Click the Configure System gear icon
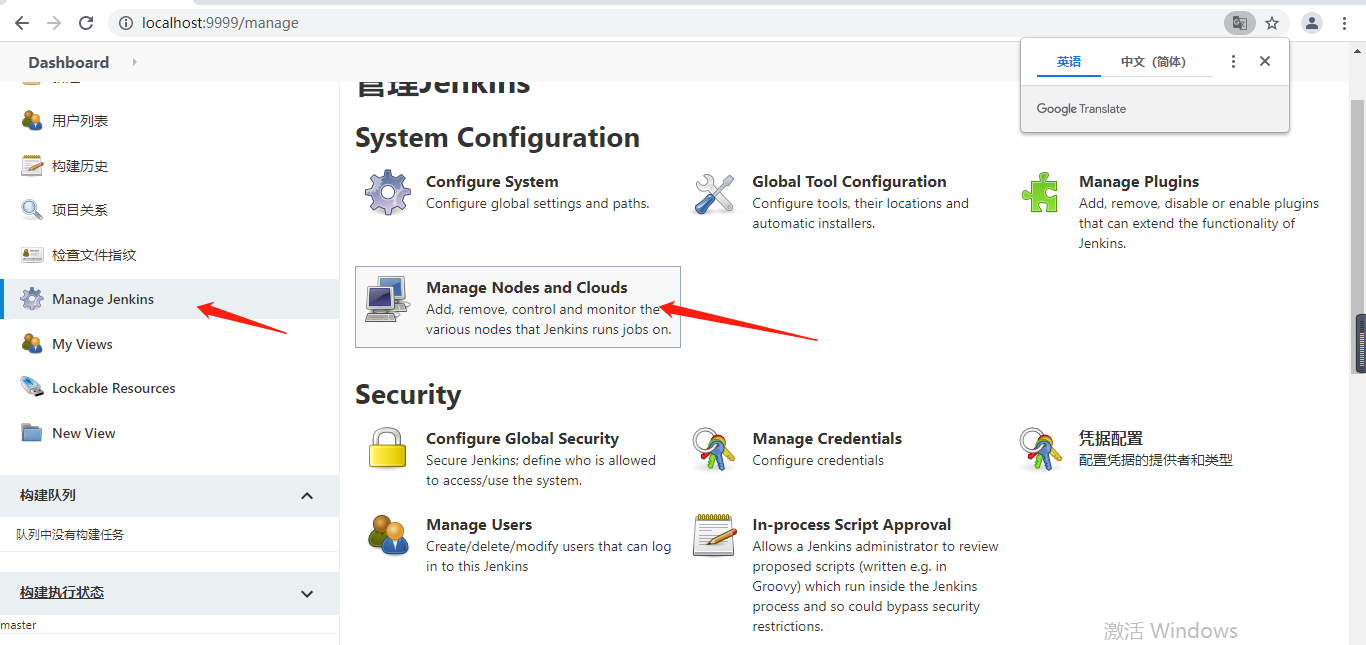The width and height of the screenshot is (1366, 645). (x=388, y=192)
